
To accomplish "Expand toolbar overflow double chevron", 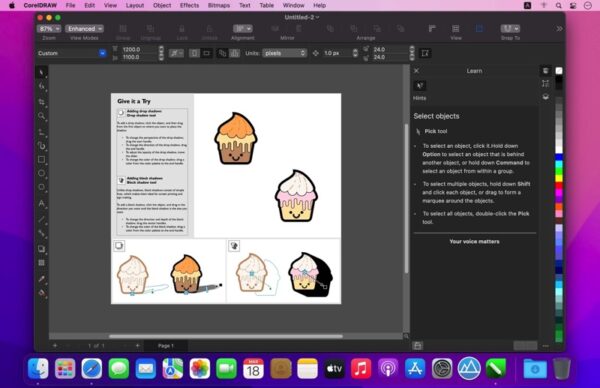I will [559, 29].
